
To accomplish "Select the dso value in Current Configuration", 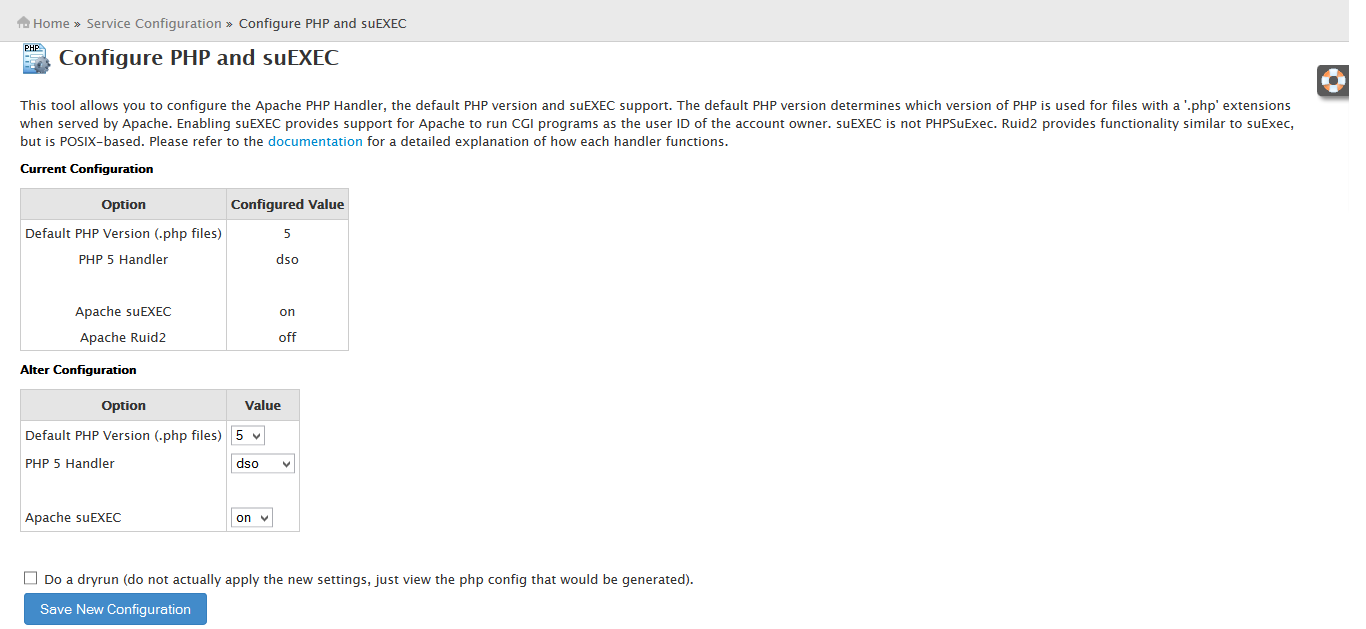I will click(x=287, y=259).
